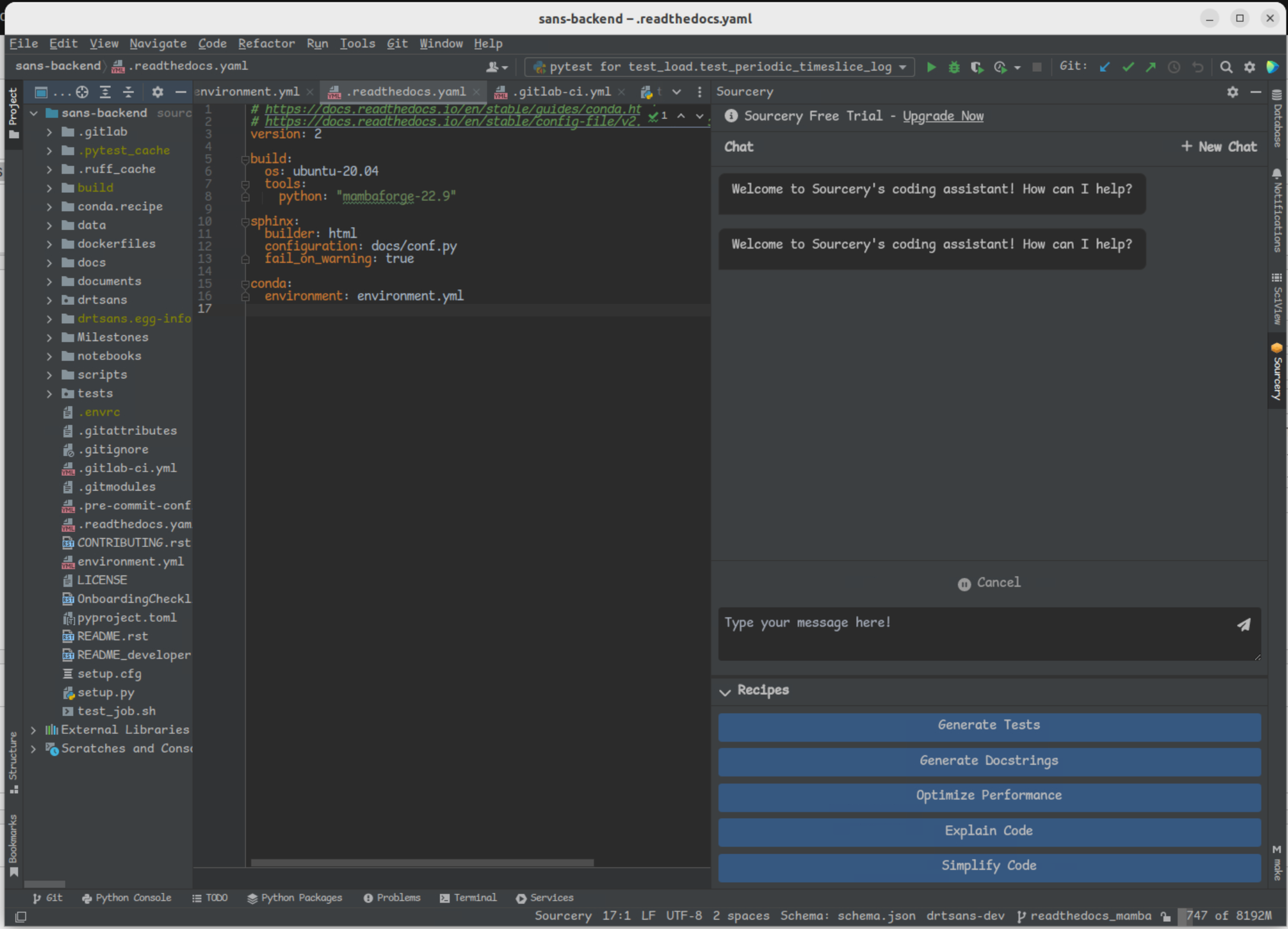Viewport: 1288px width, 929px height.
Task: Open the run configuration dropdown
Action: (x=904, y=67)
